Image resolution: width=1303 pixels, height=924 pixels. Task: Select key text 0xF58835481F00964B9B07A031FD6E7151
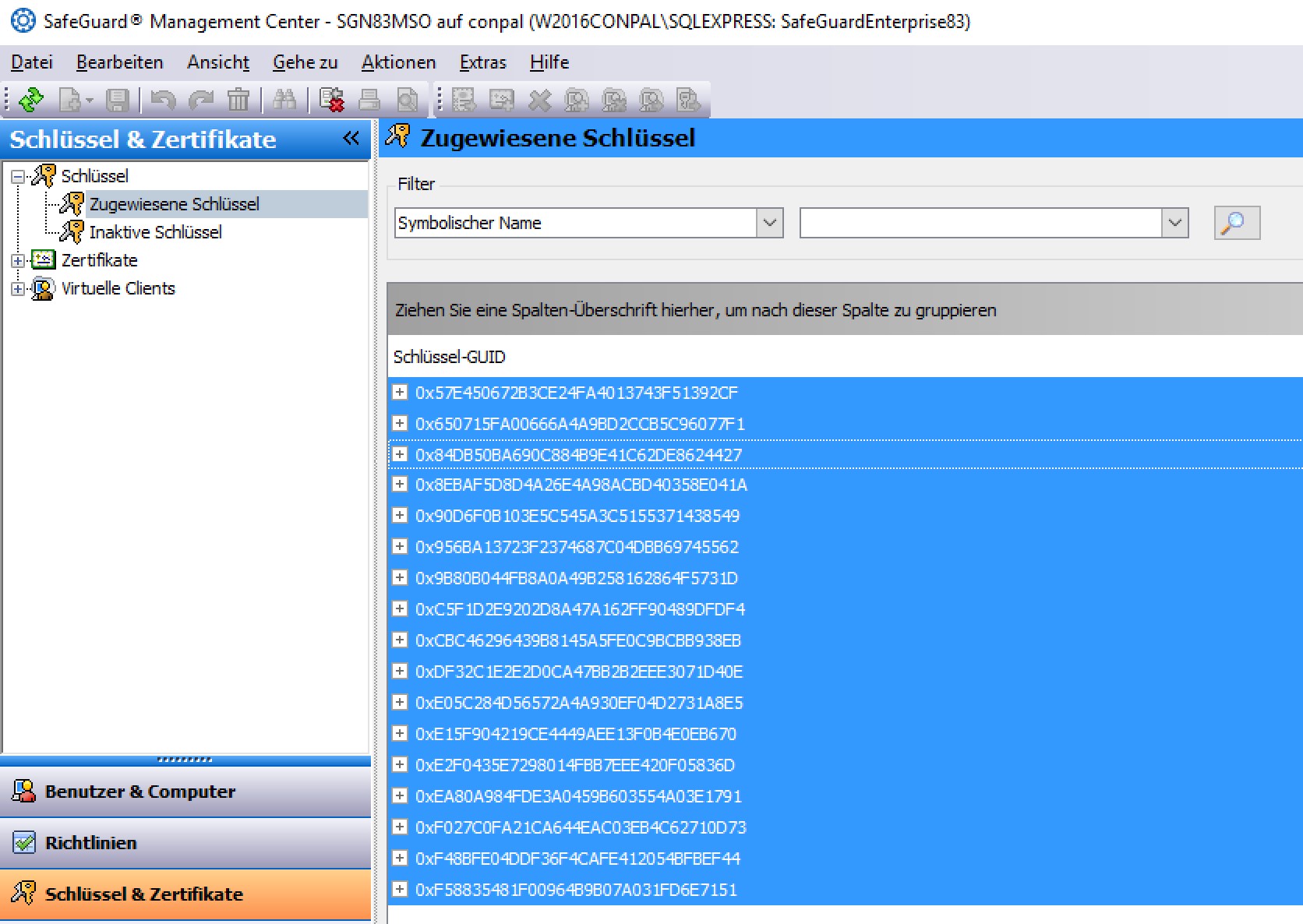576,890
